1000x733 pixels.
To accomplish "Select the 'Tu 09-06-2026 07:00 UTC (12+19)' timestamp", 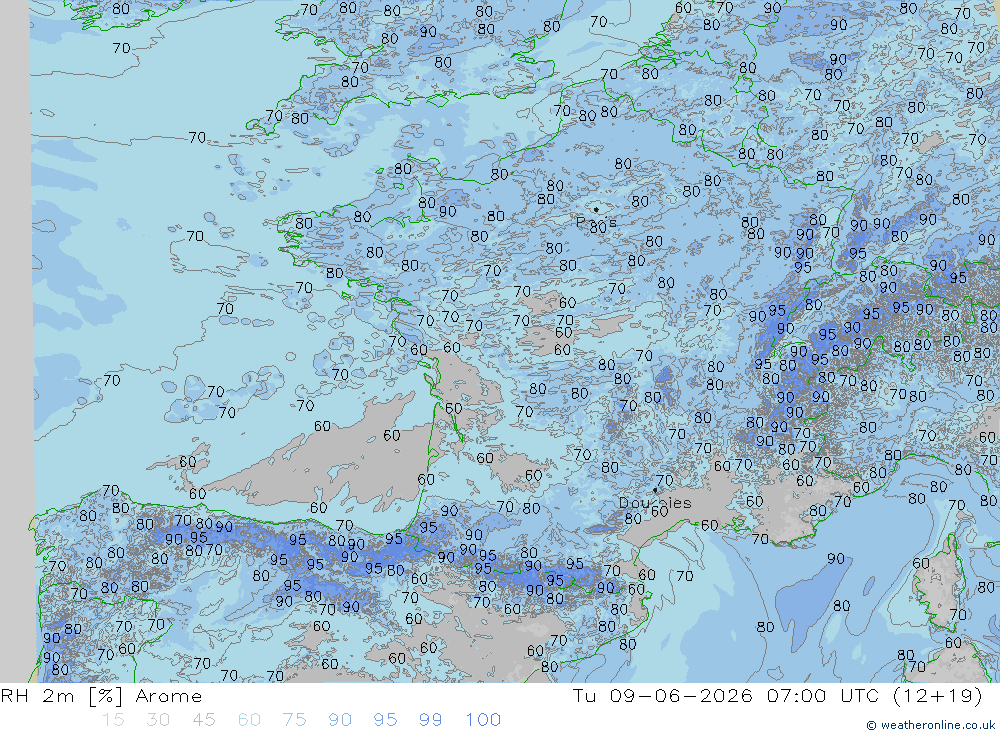I will coord(777,696).
